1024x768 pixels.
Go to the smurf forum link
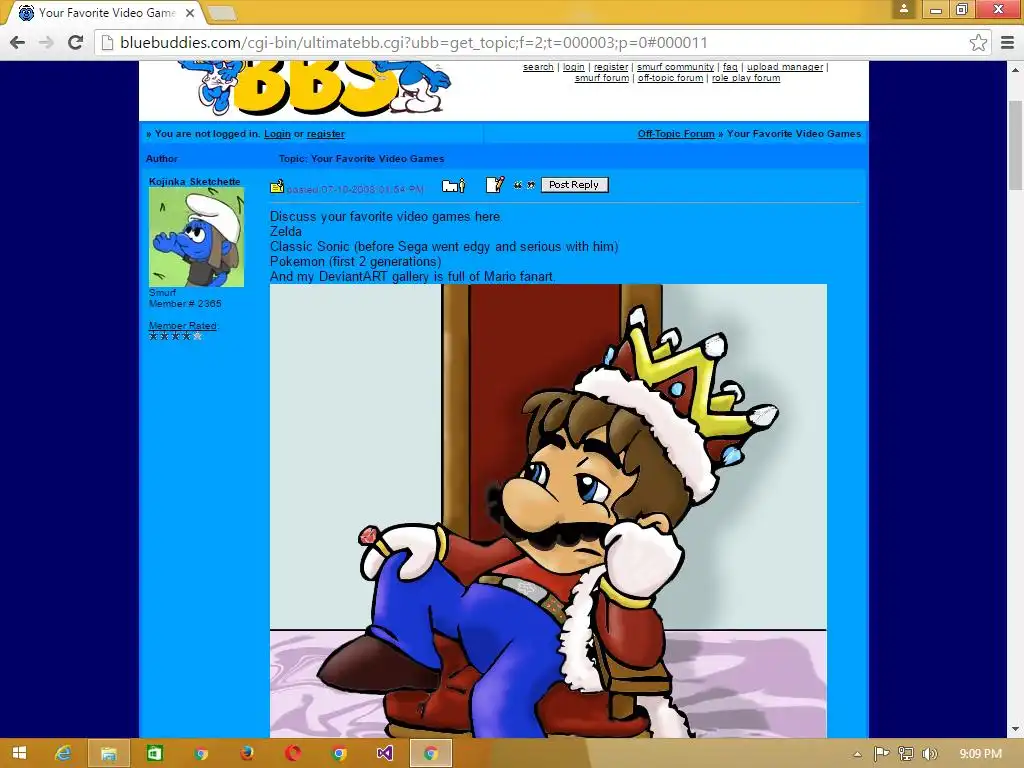[601, 78]
